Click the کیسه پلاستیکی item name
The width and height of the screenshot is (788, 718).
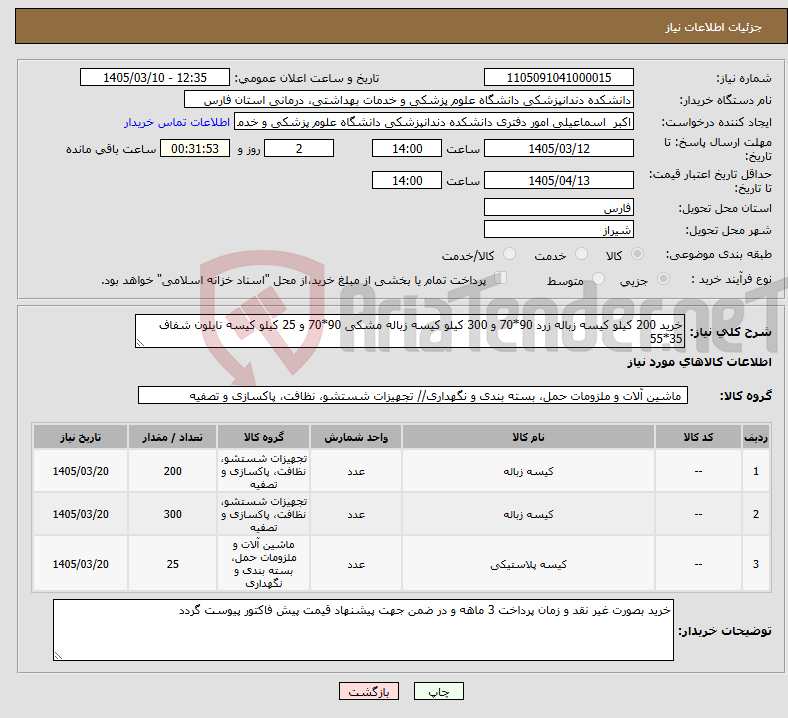tap(528, 564)
